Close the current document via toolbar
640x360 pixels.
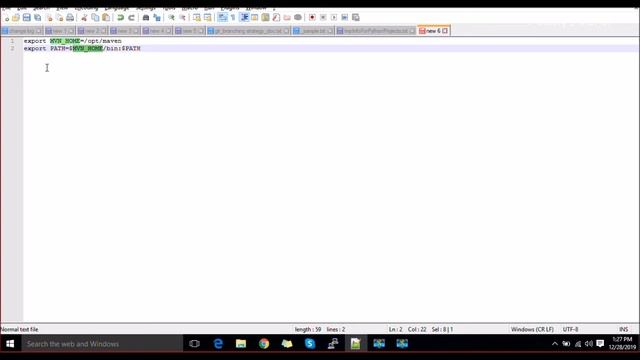[49, 18]
